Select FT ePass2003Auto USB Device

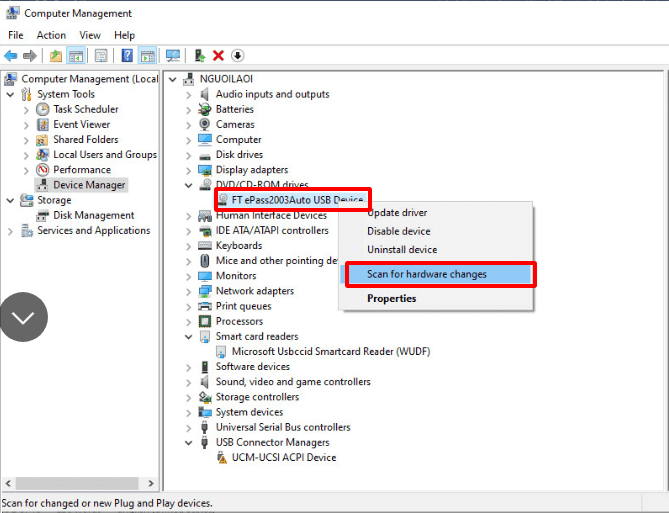tap(297, 200)
